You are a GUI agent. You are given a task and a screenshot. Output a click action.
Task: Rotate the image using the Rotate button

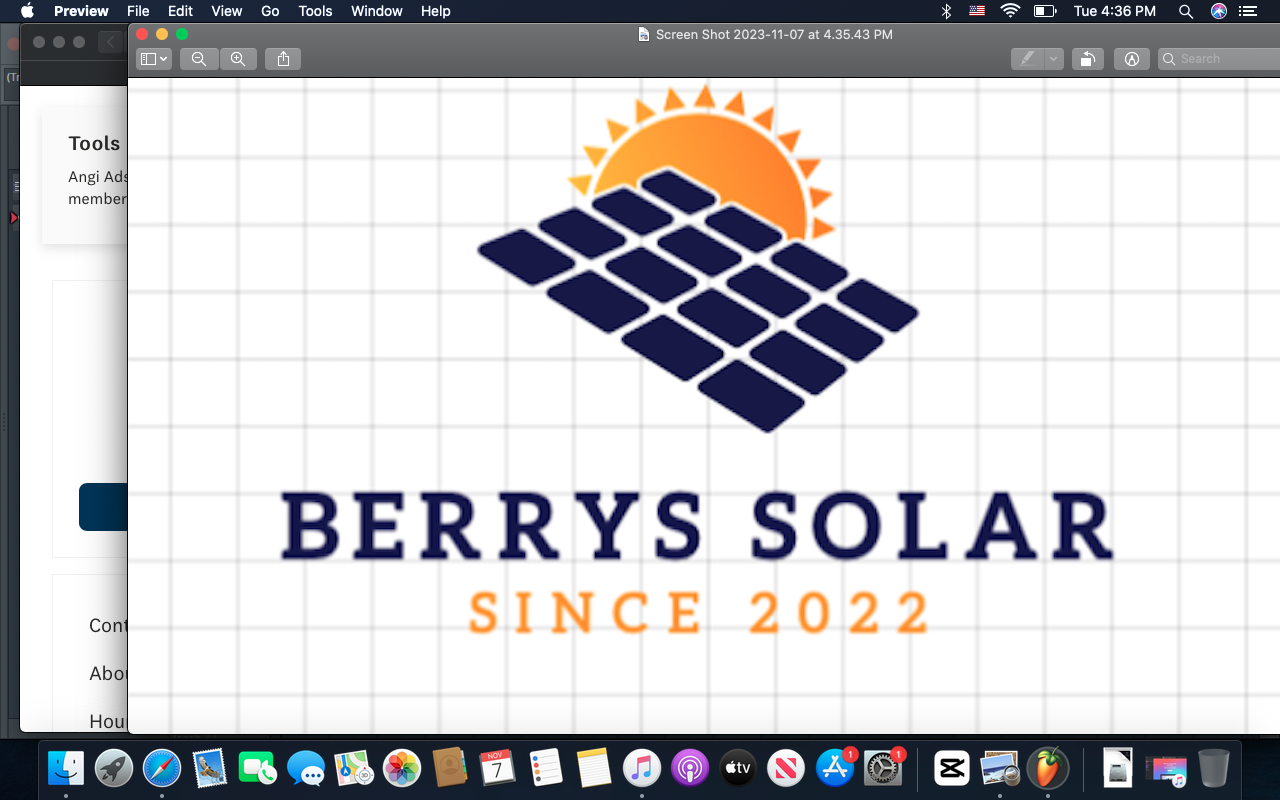(x=1087, y=59)
